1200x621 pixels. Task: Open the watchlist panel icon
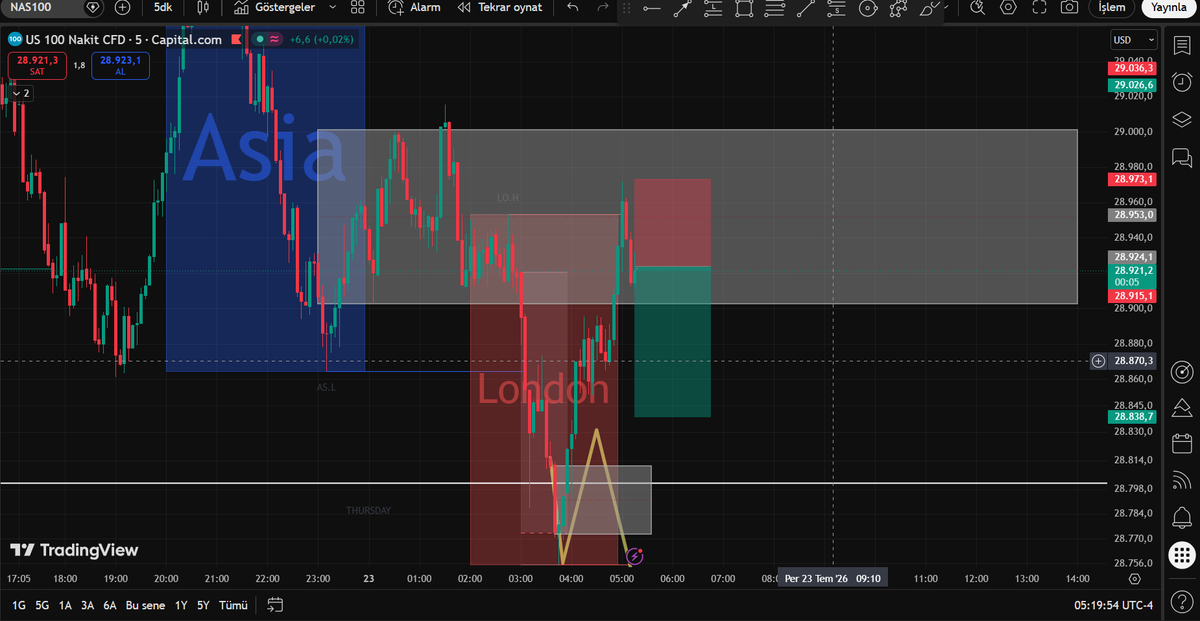click(x=1182, y=44)
